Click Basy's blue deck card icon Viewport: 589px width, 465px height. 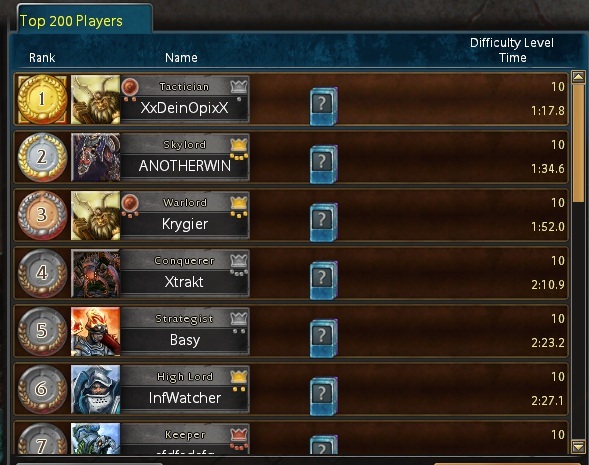pyautogui.click(x=323, y=338)
